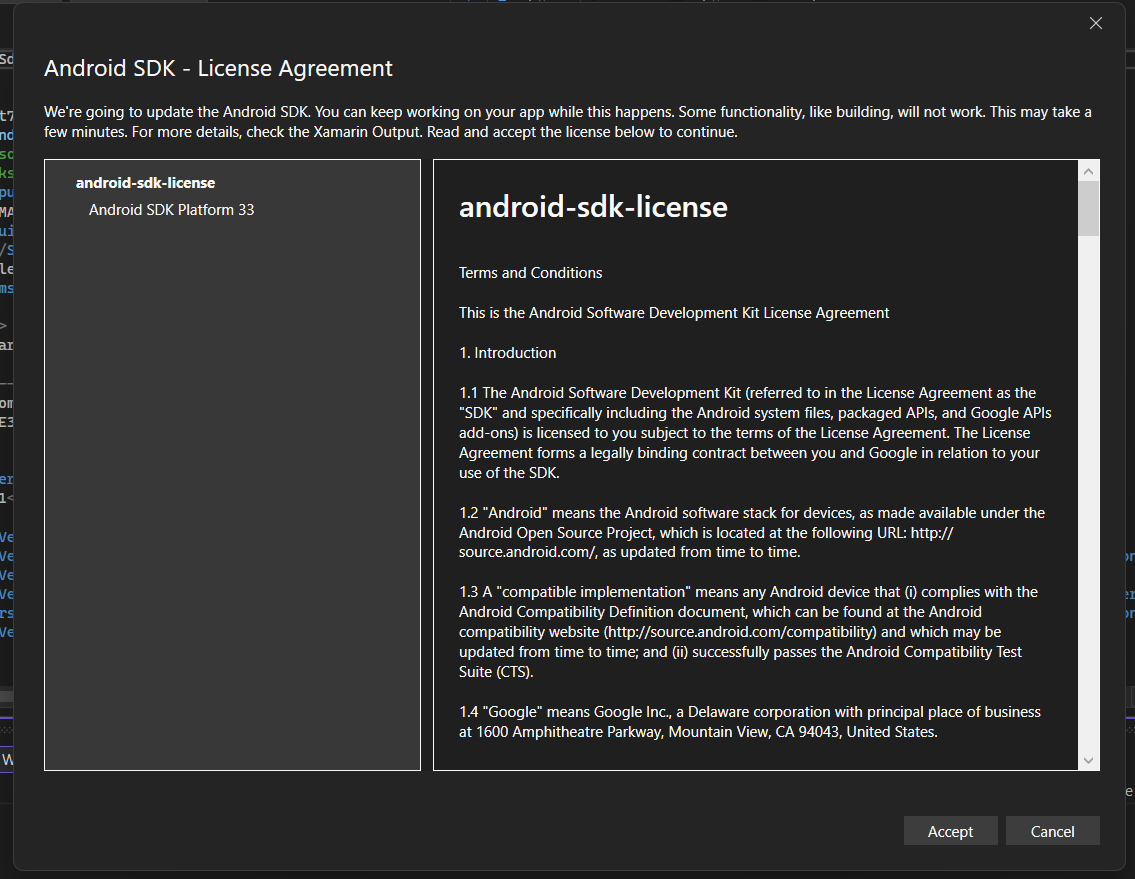Viewport: 1135px width, 879px height.
Task: Click the large android-sdk-license heading
Action: click(x=593, y=207)
